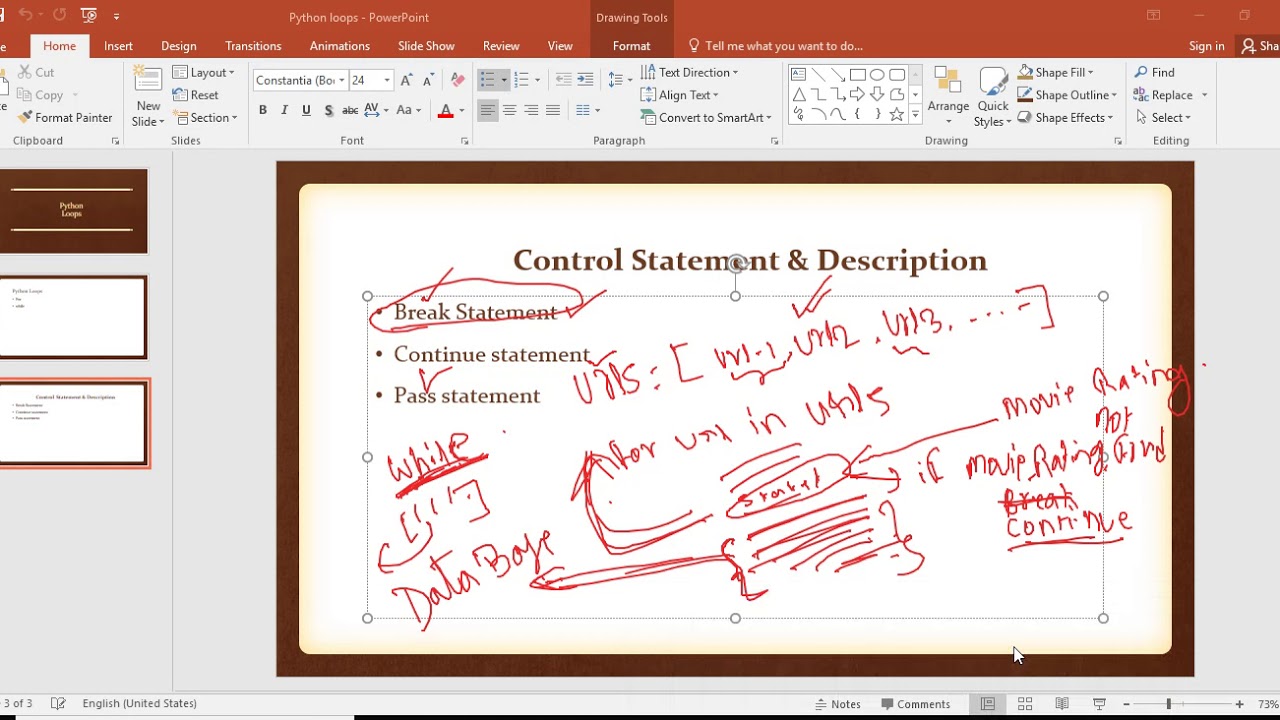Open font color picker swatch

(446, 110)
